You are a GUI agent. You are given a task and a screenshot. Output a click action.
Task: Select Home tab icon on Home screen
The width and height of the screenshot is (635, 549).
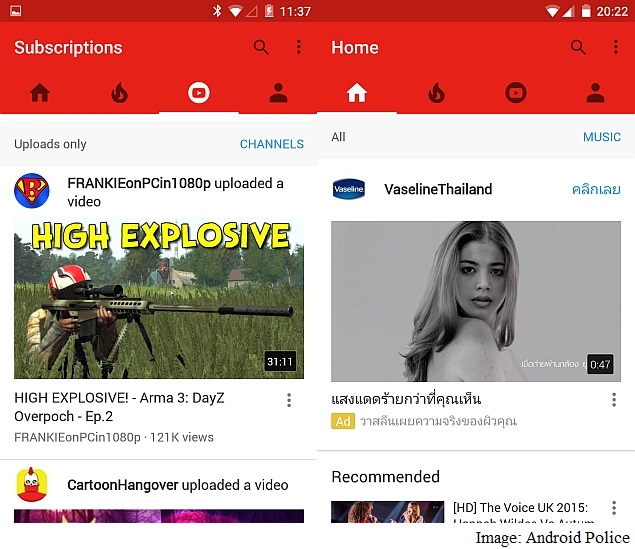[x=357, y=93]
